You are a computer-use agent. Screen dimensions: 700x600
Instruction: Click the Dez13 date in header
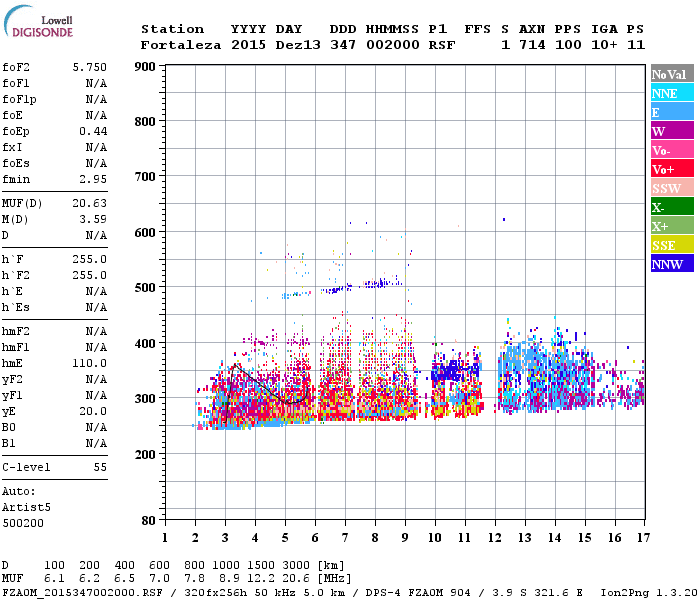pos(298,45)
